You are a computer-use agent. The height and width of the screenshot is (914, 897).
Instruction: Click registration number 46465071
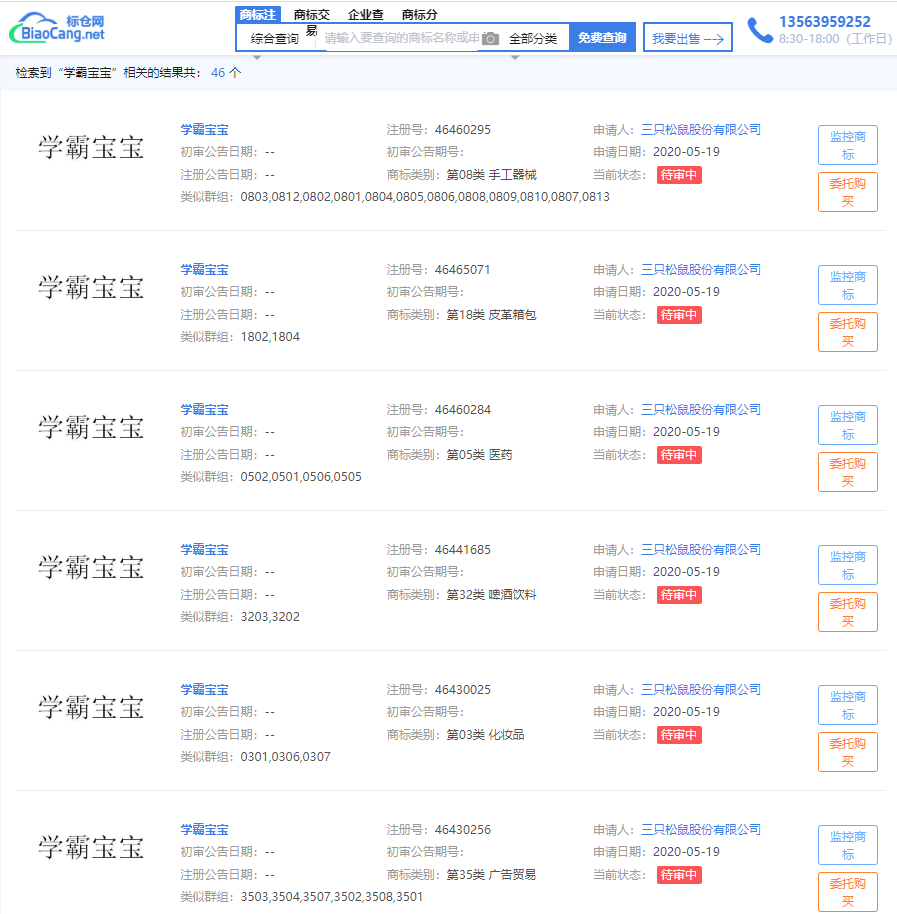463,269
